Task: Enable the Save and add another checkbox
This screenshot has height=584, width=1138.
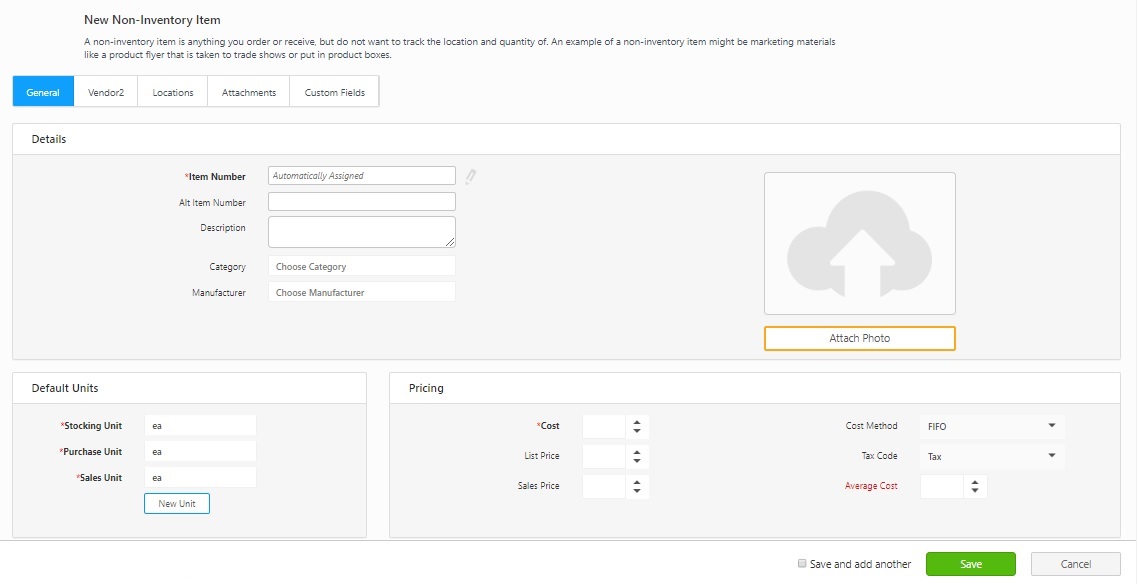Action: 802,564
